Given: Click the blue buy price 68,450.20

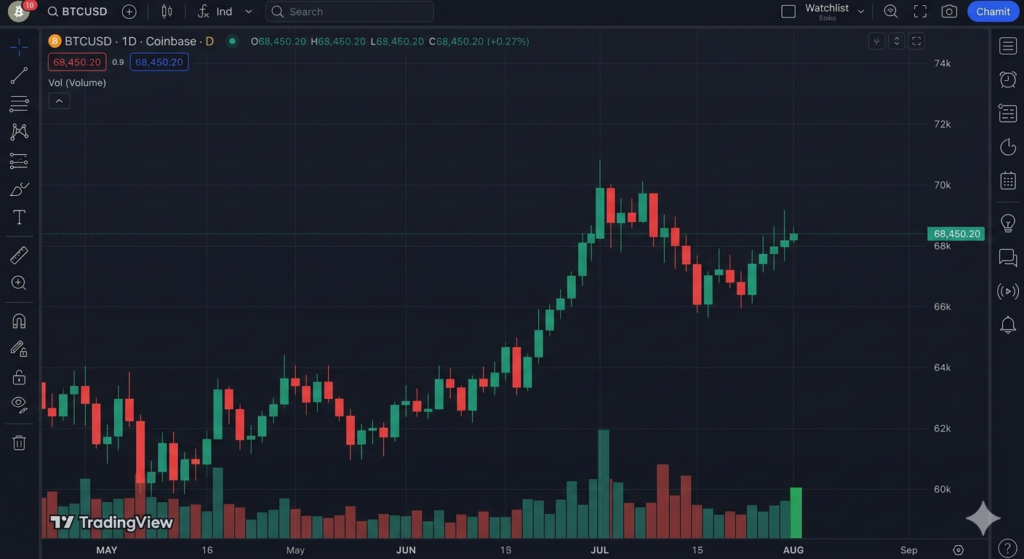Looking at the screenshot, I should tap(159, 62).
